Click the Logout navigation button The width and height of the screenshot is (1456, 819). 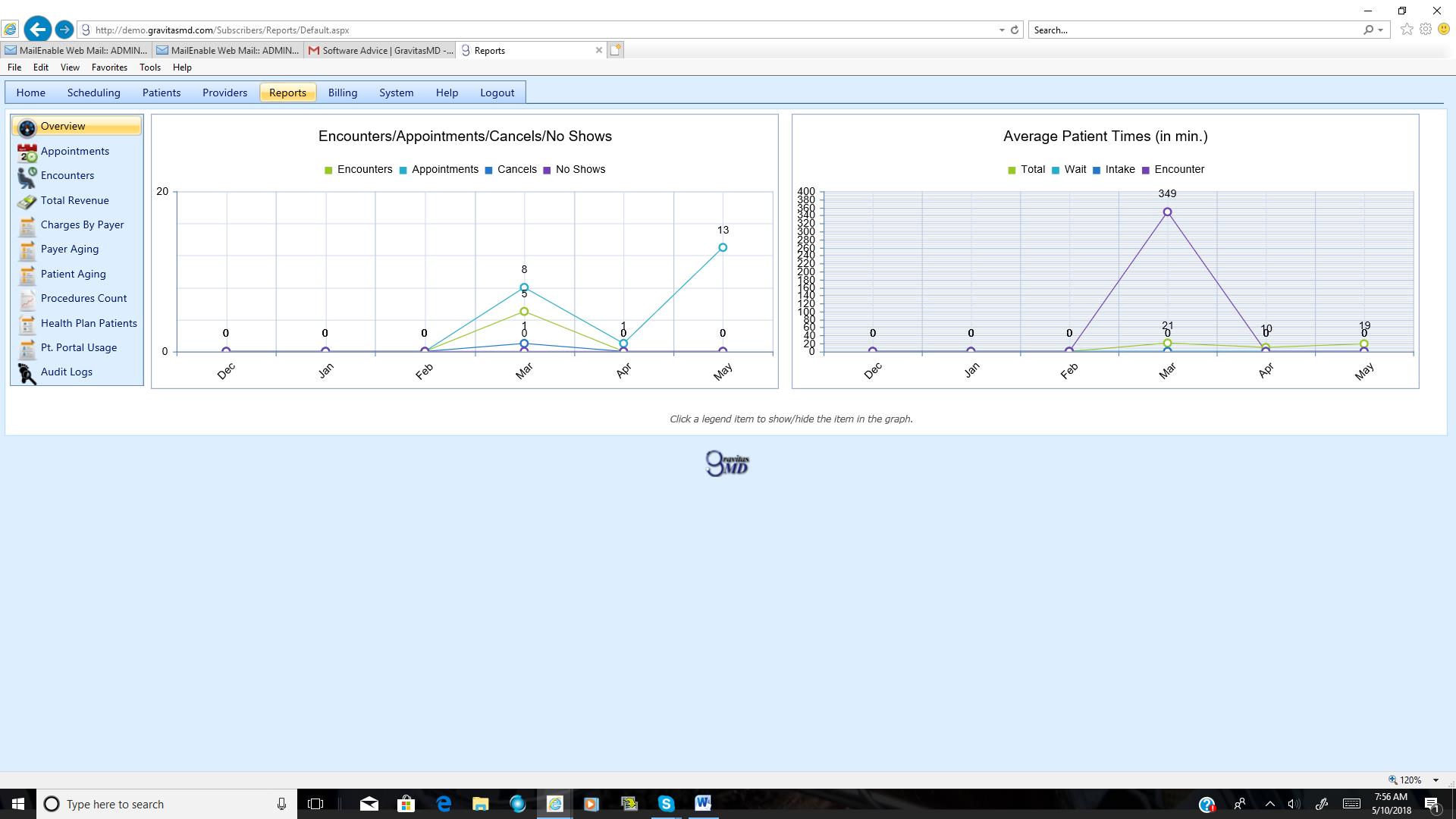(x=497, y=93)
